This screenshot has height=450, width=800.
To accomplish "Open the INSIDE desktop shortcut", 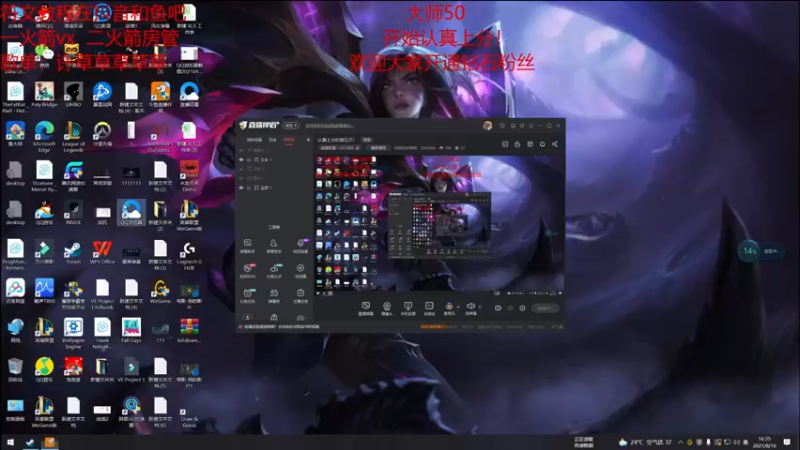I will [x=73, y=211].
